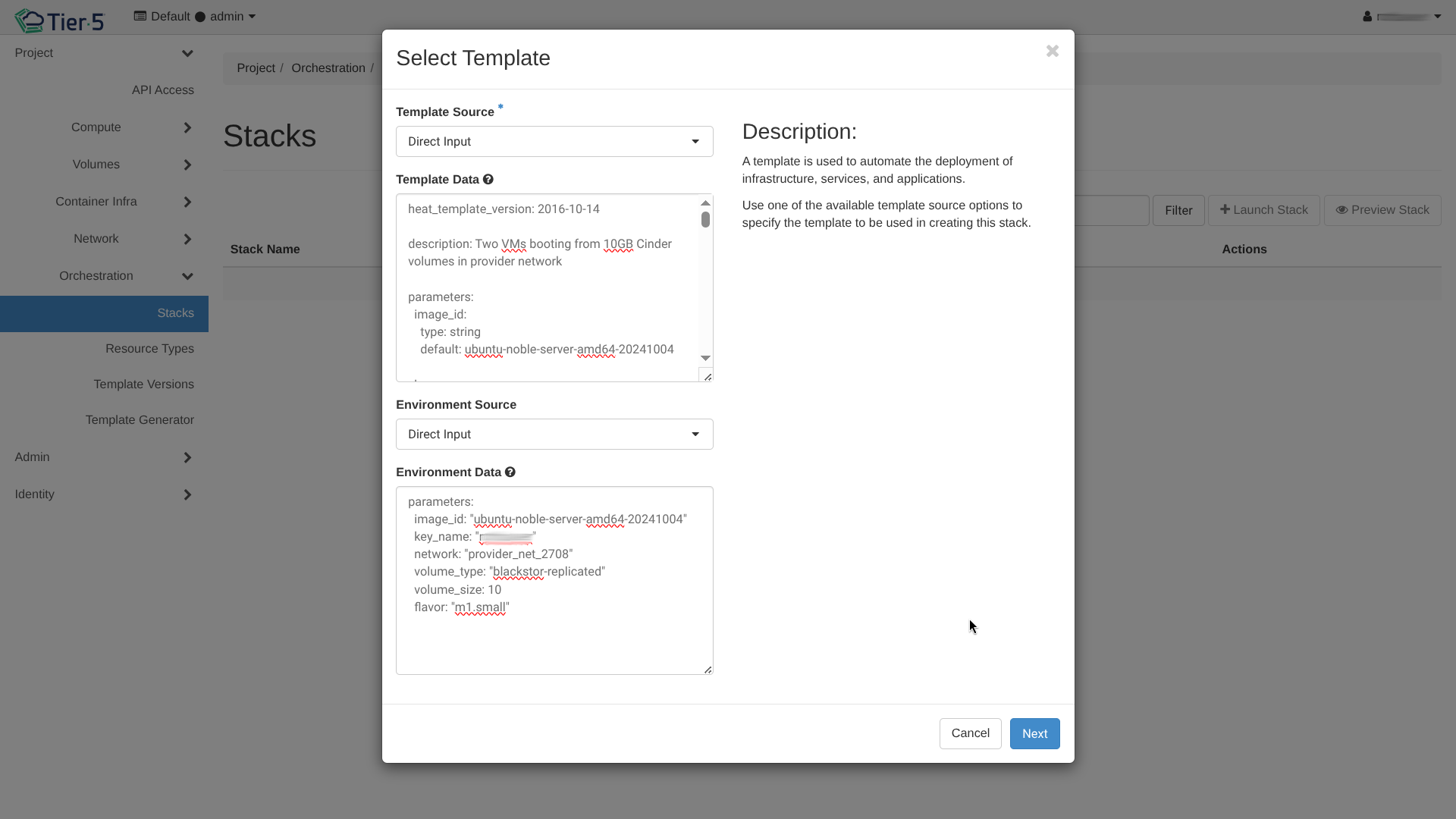This screenshot has width=1456, height=819.
Task: Click the user account icon in header
Action: click(1367, 17)
